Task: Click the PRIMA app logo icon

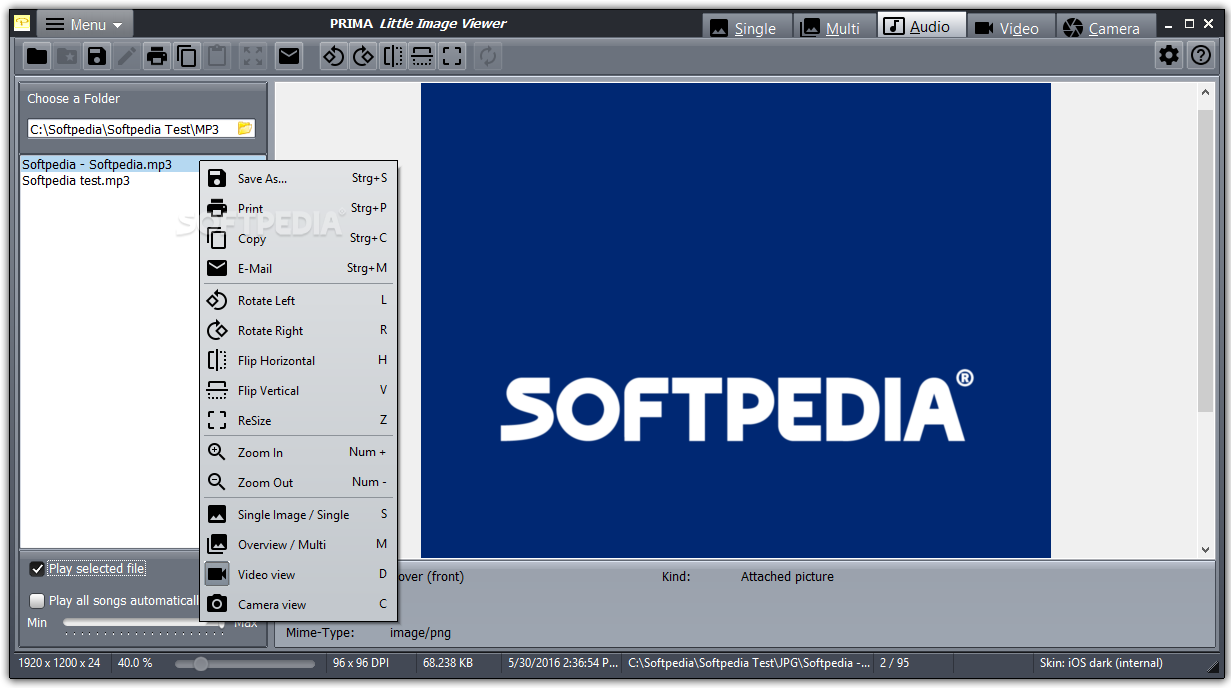Action: [x=22, y=23]
